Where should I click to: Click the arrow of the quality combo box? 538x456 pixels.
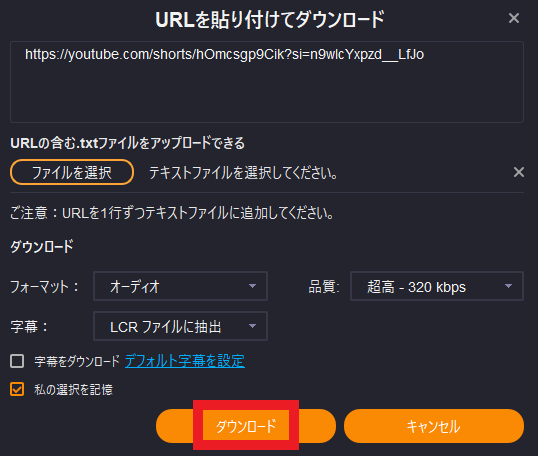[x=508, y=286]
